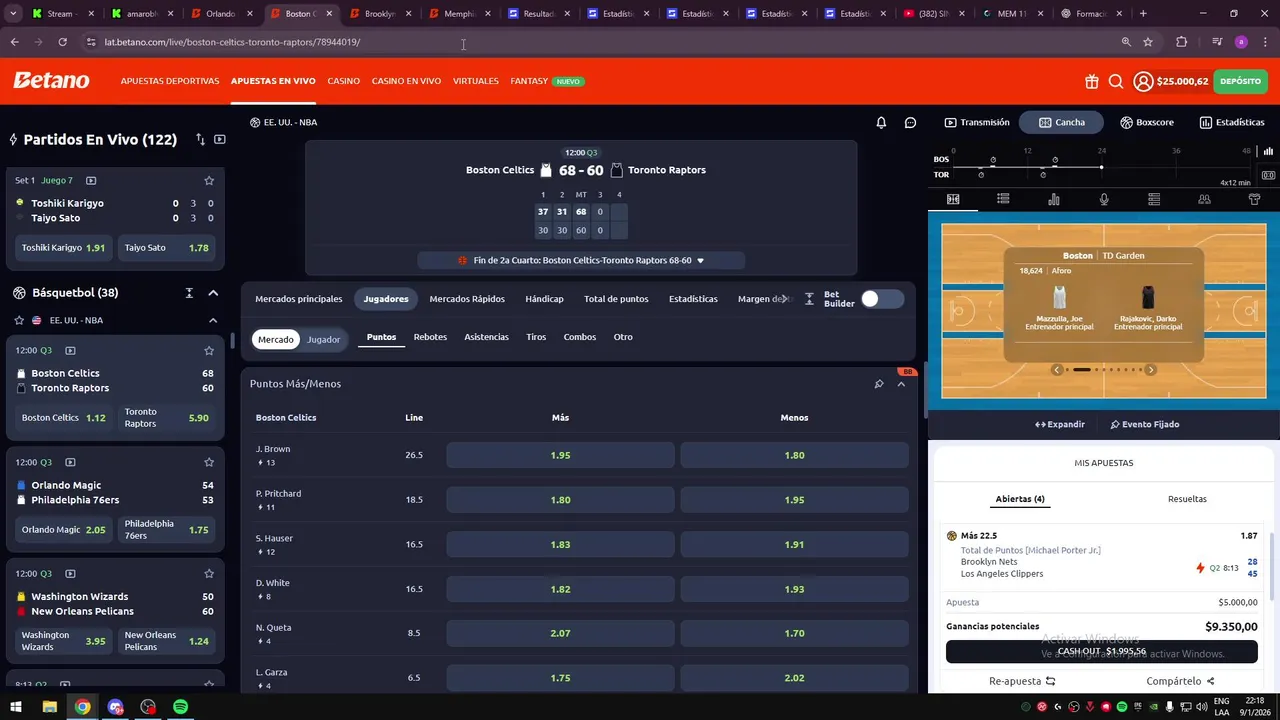The image size is (1280, 720).
Task: Open the user account avatar icon
Action: tap(1143, 81)
